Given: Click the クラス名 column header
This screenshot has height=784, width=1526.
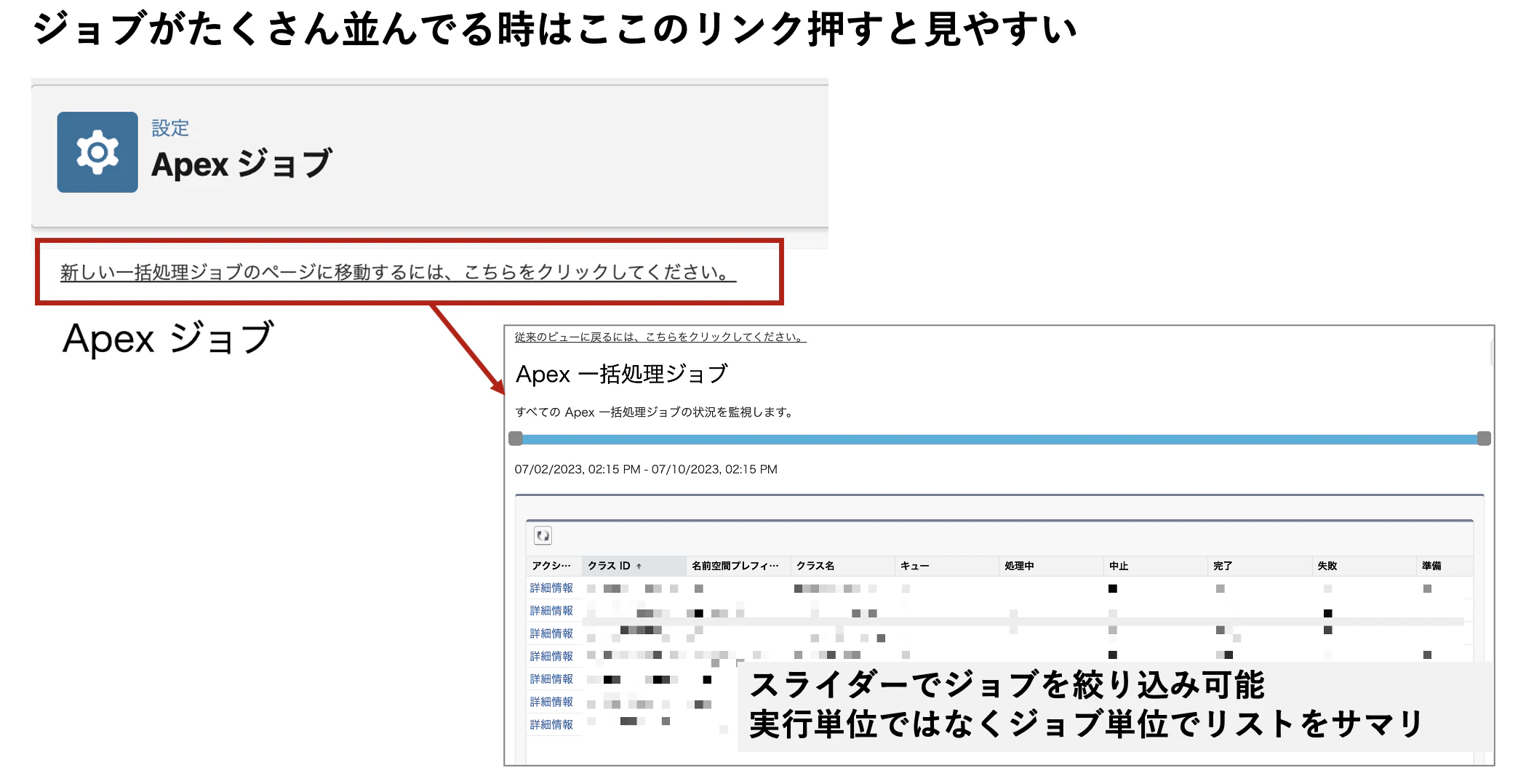Looking at the screenshot, I should pyautogui.click(x=842, y=566).
